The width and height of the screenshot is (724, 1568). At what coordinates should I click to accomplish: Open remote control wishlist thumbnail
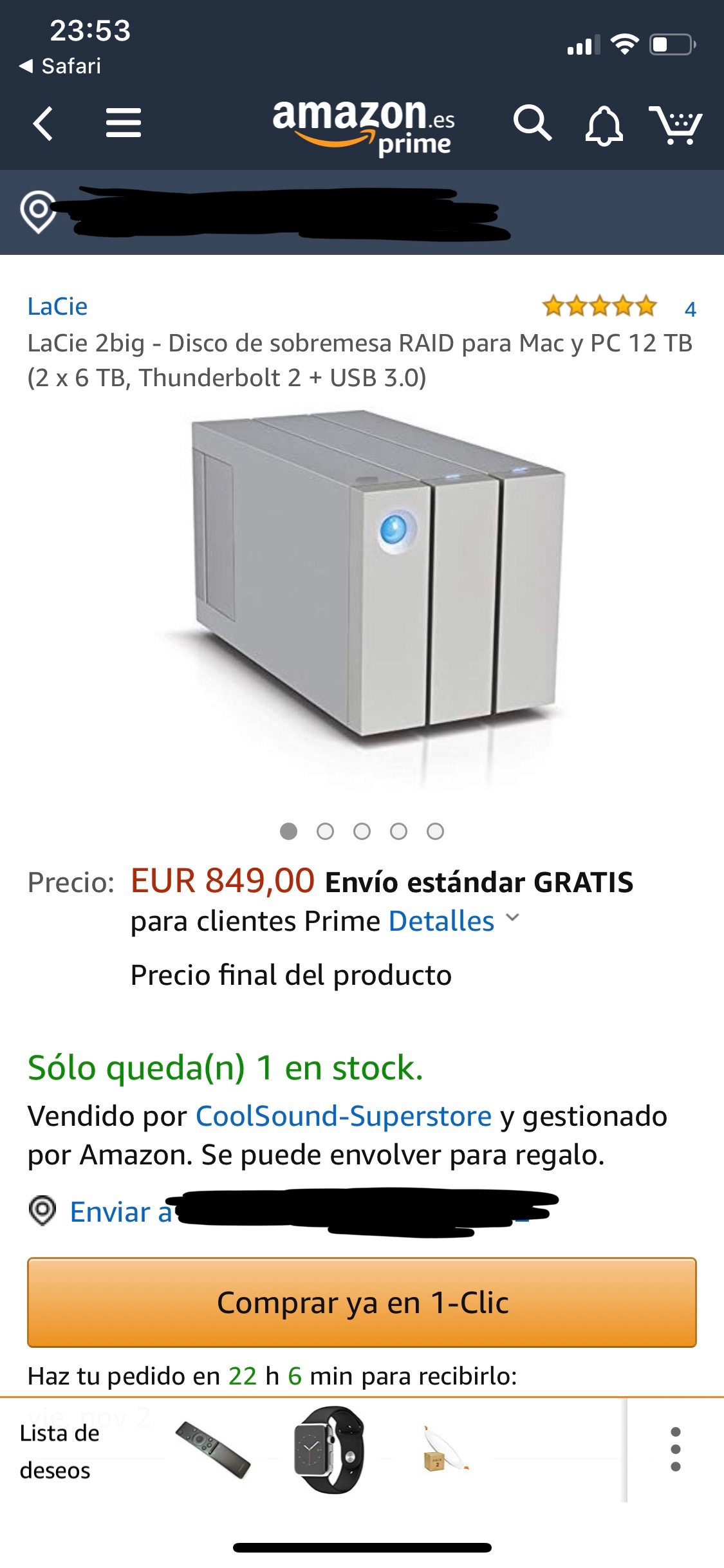pyautogui.click(x=213, y=1450)
